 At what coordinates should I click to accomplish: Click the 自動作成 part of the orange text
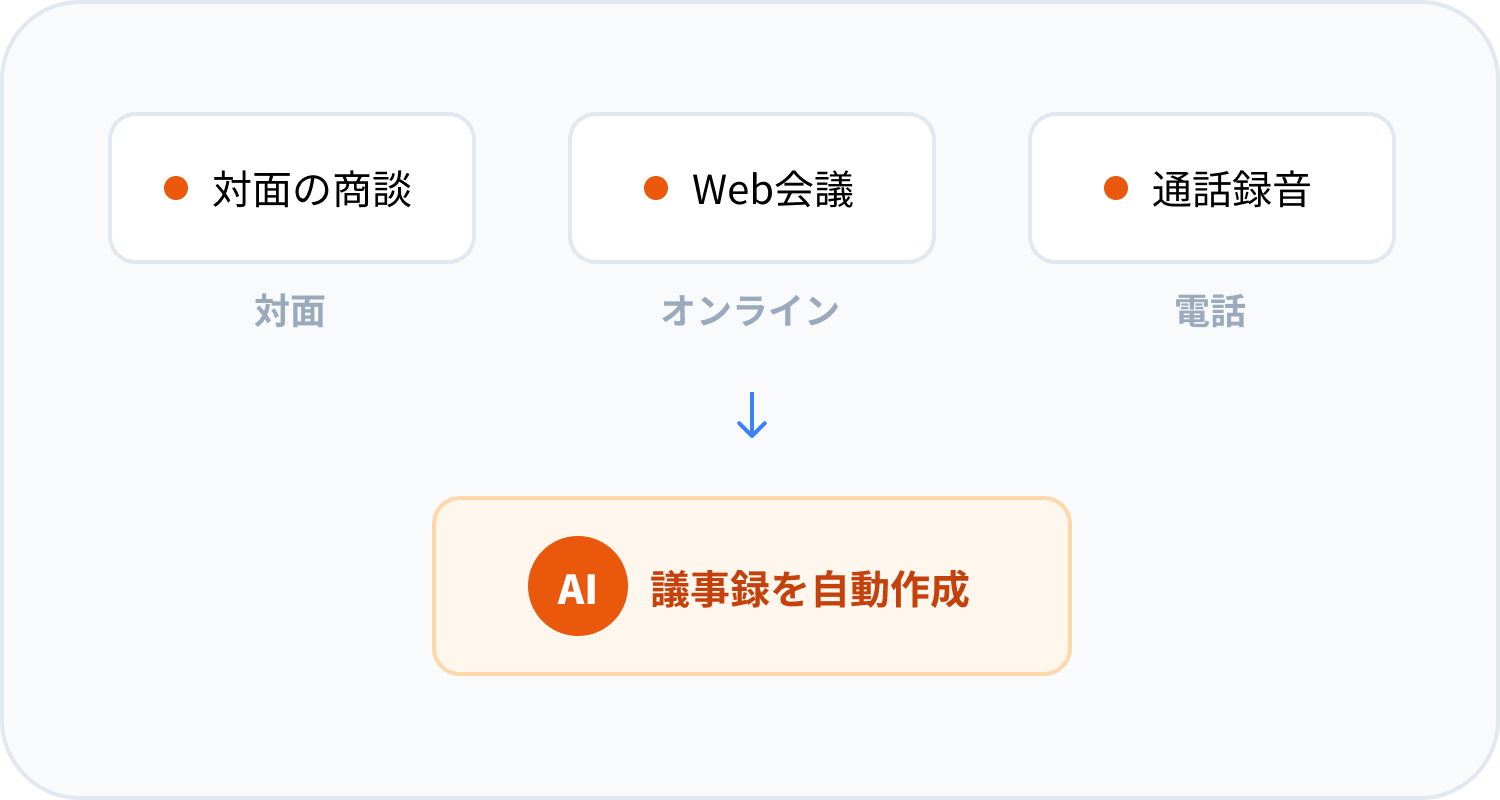(x=890, y=589)
